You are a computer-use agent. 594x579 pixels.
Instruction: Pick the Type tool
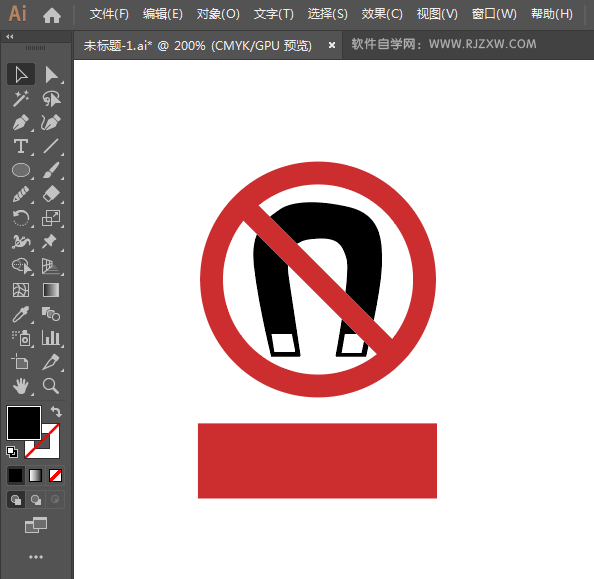tap(21, 146)
